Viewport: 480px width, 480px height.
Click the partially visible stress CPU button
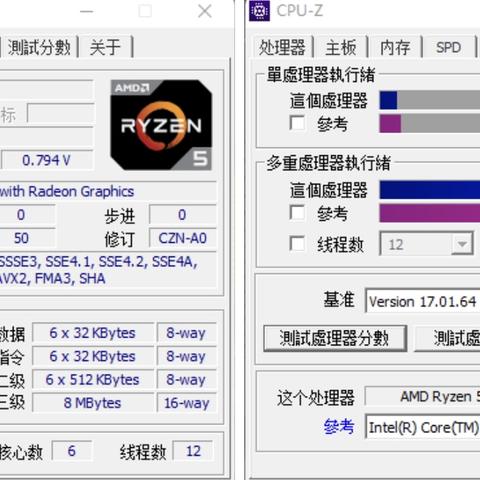pyautogui.click(x=447, y=338)
